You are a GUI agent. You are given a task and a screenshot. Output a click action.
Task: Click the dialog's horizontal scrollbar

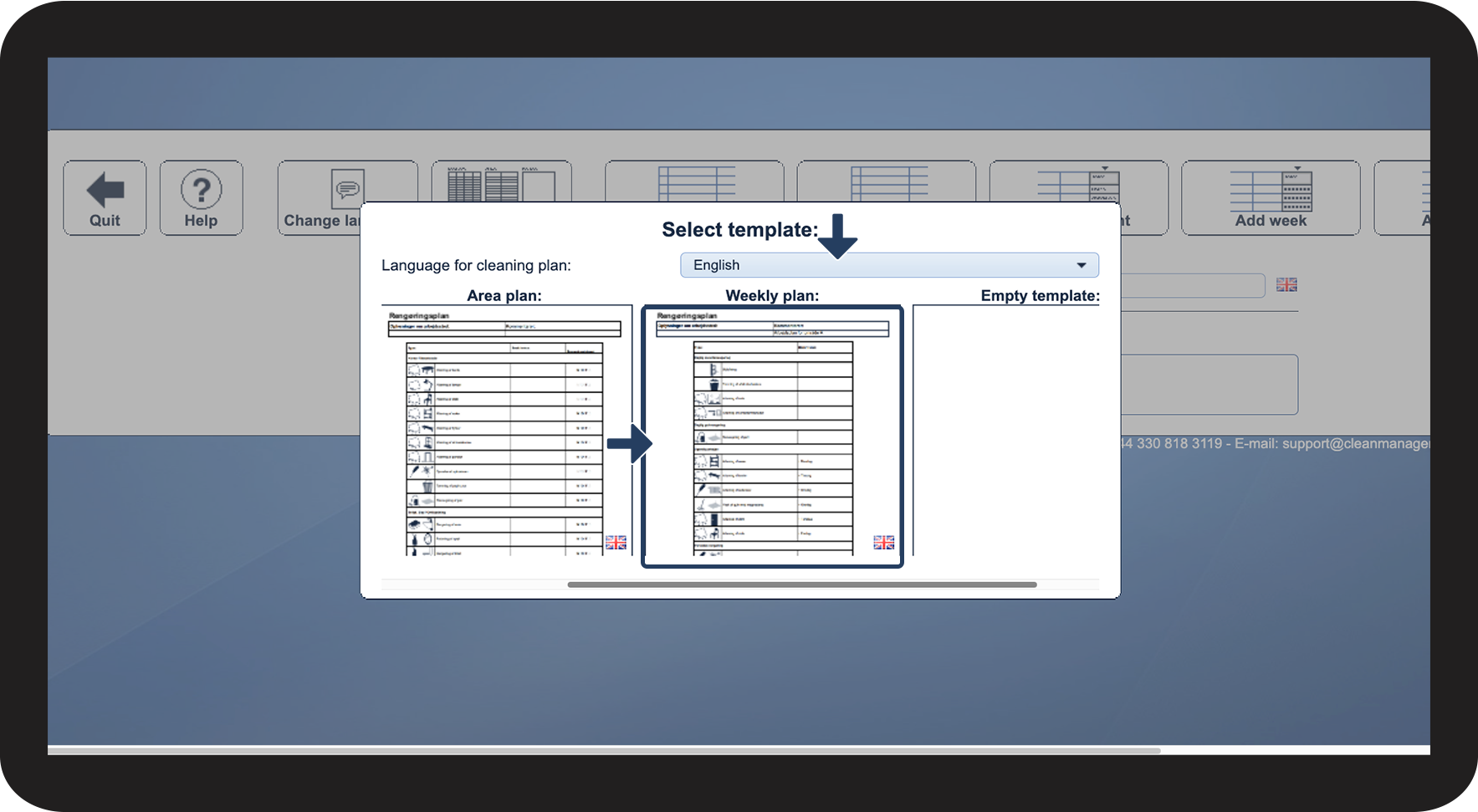pos(802,585)
